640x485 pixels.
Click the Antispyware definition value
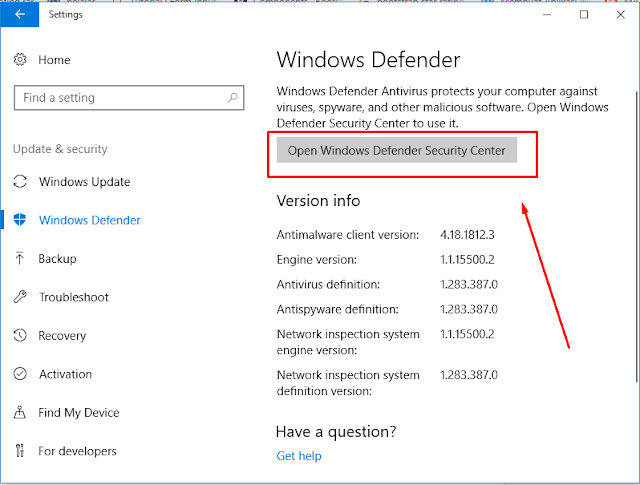click(x=469, y=309)
